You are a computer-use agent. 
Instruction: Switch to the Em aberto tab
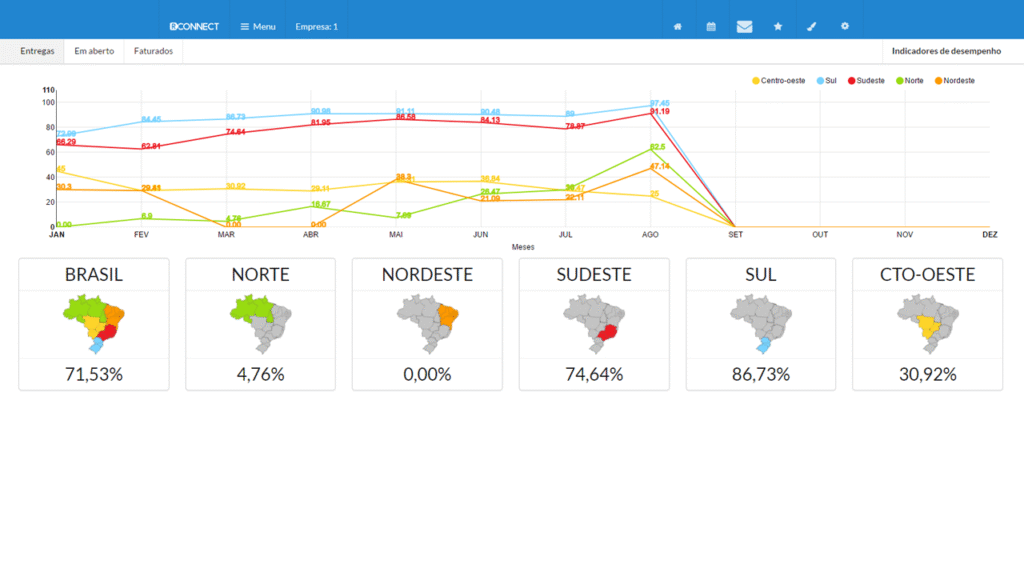point(94,50)
